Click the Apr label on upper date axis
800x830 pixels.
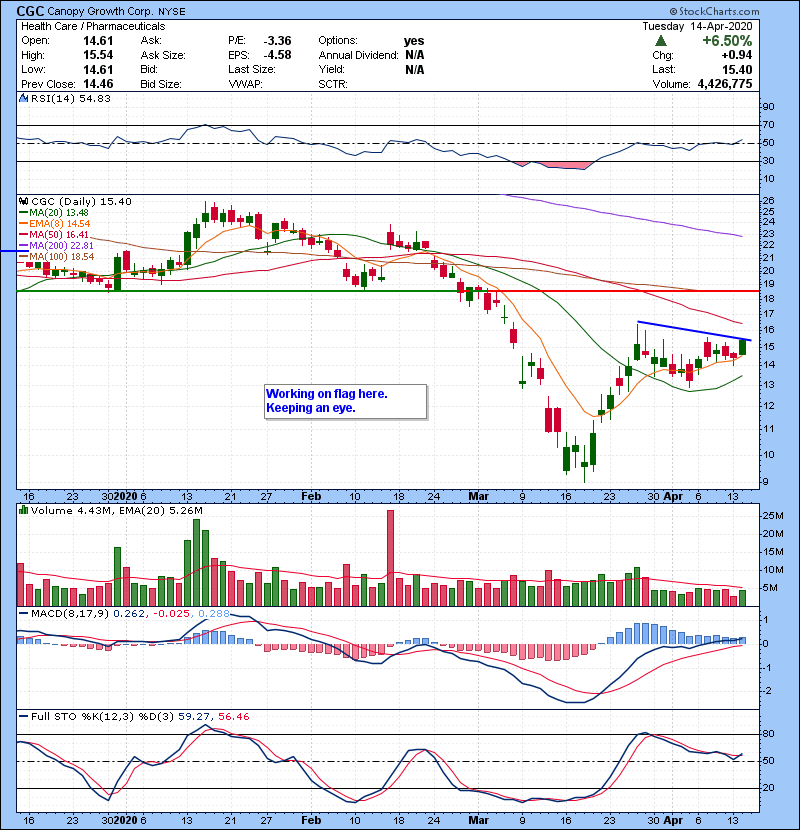pyautogui.click(x=673, y=497)
